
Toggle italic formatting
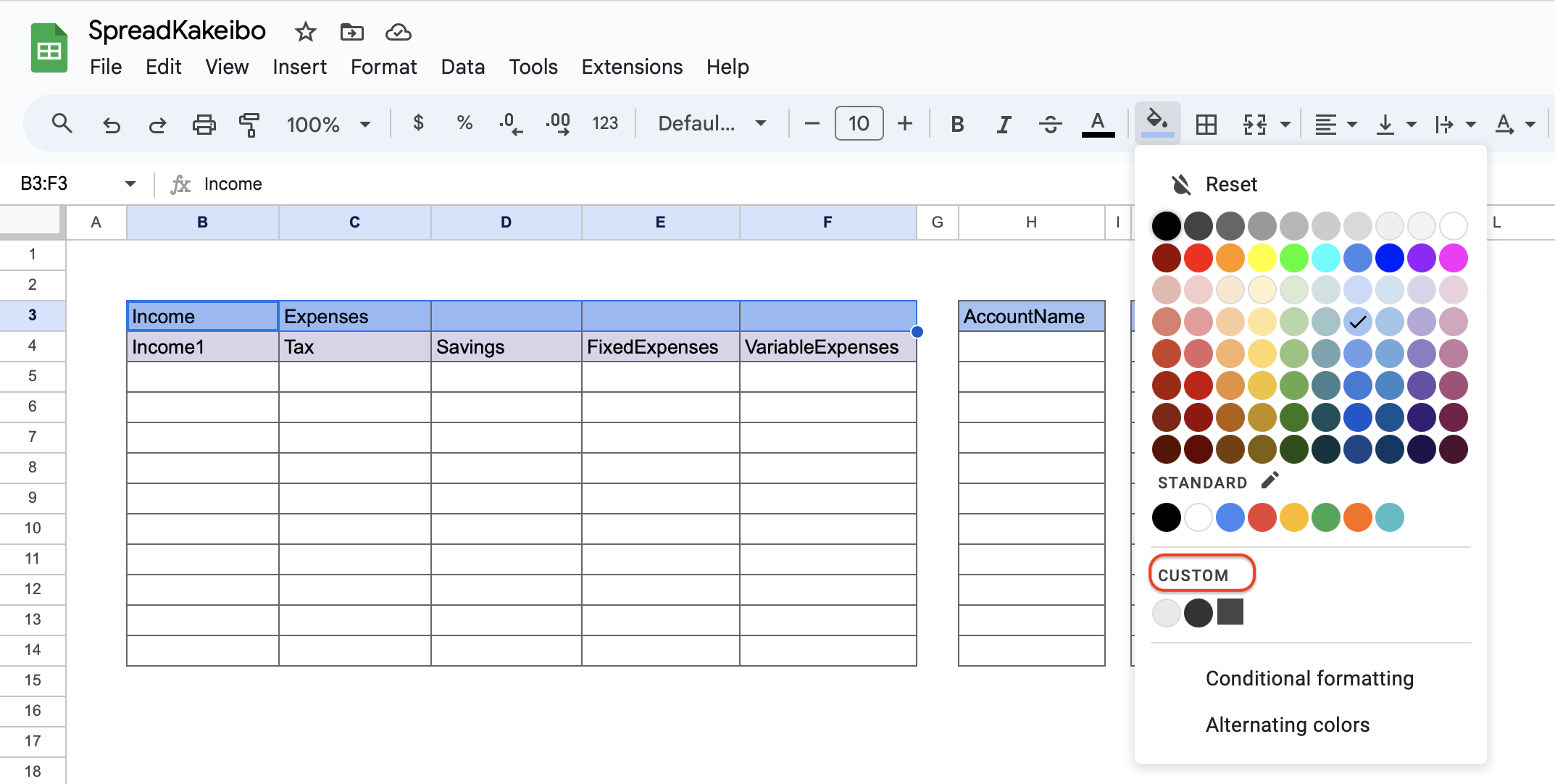click(x=1004, y=123)
